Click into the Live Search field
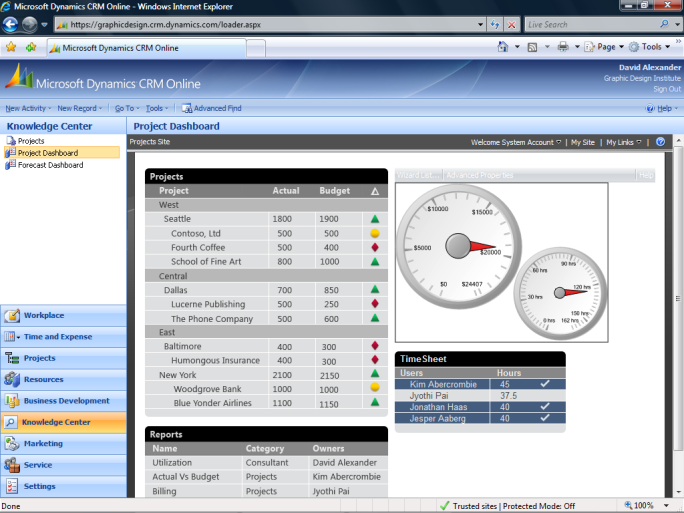The width and height of the screenshot is (684, 513). pos(591,24)
